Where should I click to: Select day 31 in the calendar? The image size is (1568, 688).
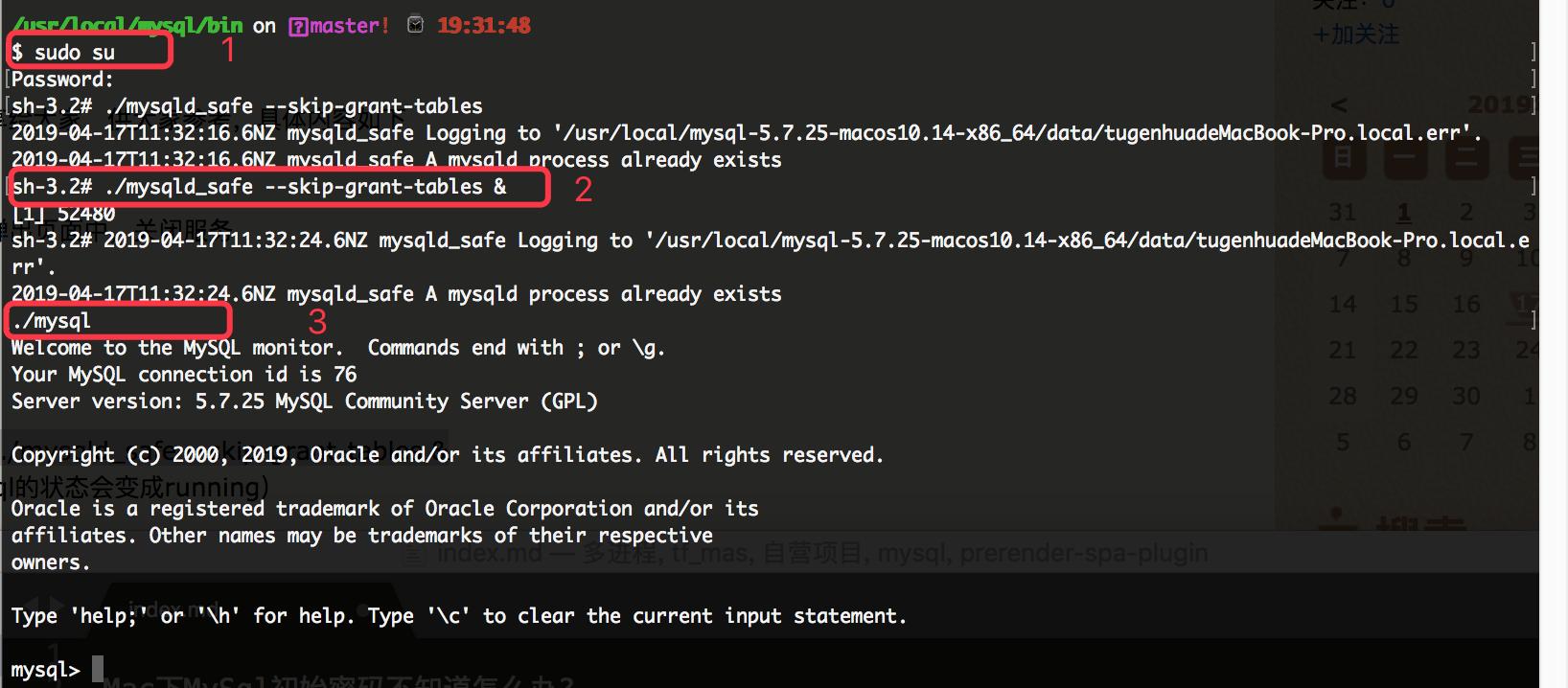[1343, 213]
